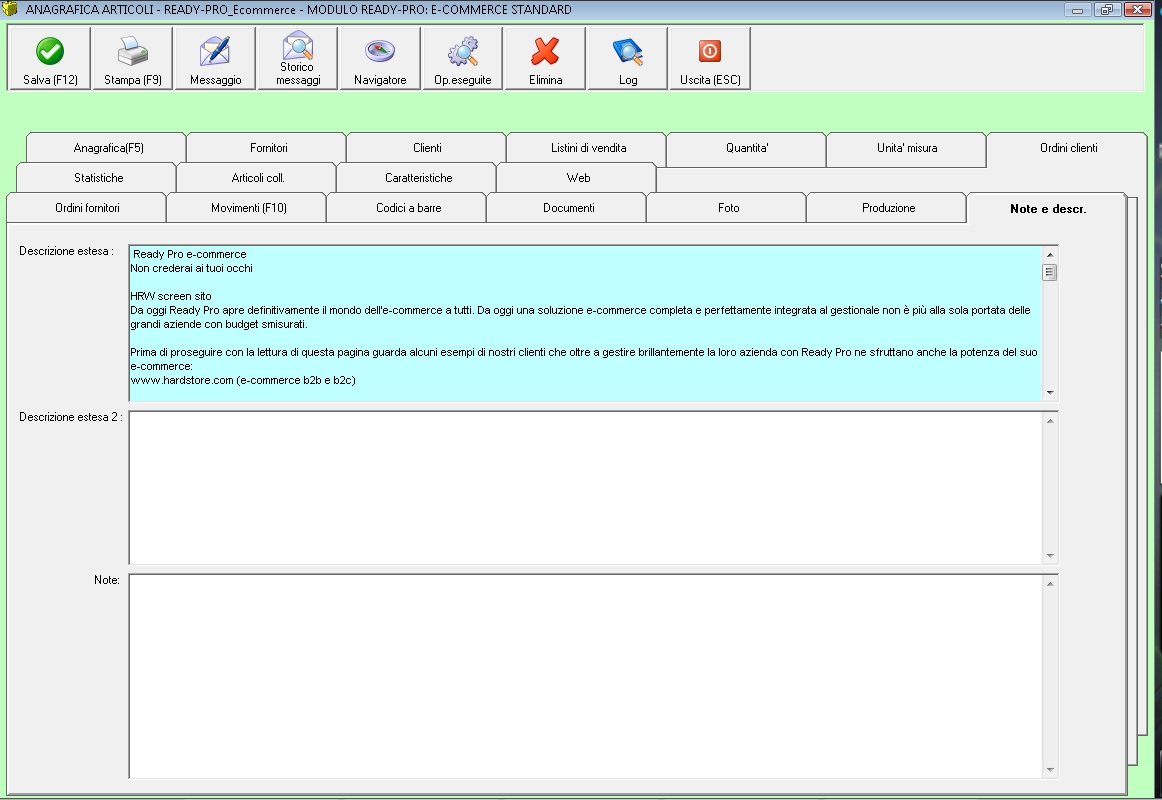The width and height of the screenshot is (1162, 800).
Task: Click the Descrizione estesa scrollbar up arrow
Action: click(1049, 254)
